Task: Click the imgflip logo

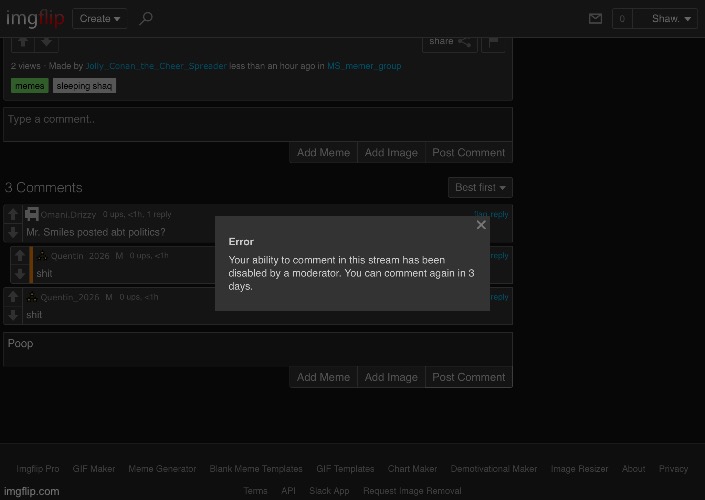Action: click(x=35, y=18)
